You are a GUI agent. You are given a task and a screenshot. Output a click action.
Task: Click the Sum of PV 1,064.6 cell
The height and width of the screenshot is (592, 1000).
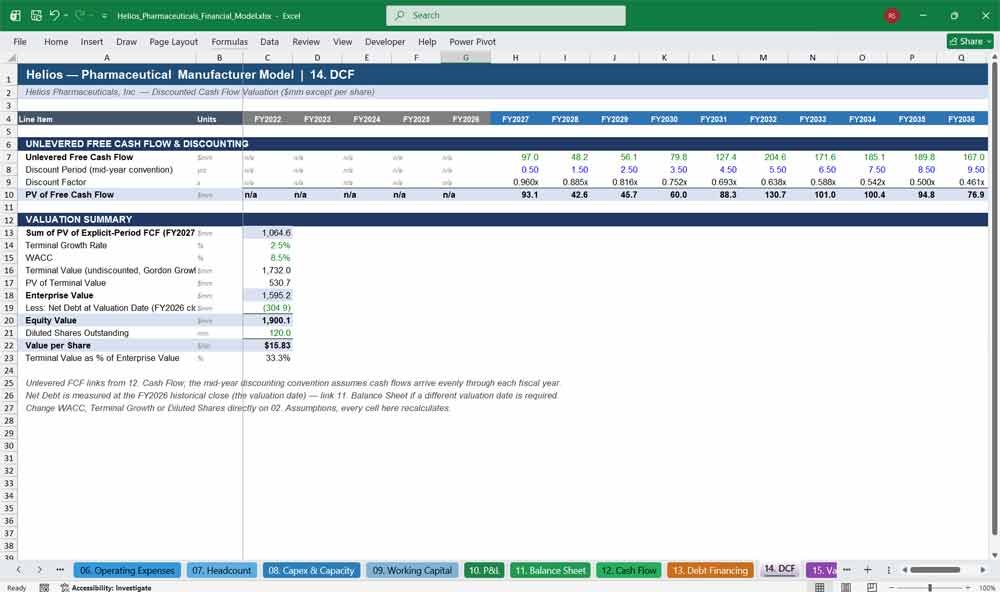click(267, 233)
